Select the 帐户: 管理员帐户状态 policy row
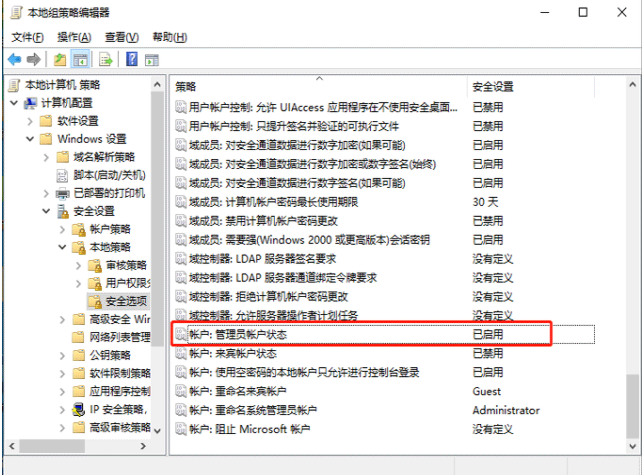Image resolution: width=644 pixels, height=476 pixels. pos(238,335)
